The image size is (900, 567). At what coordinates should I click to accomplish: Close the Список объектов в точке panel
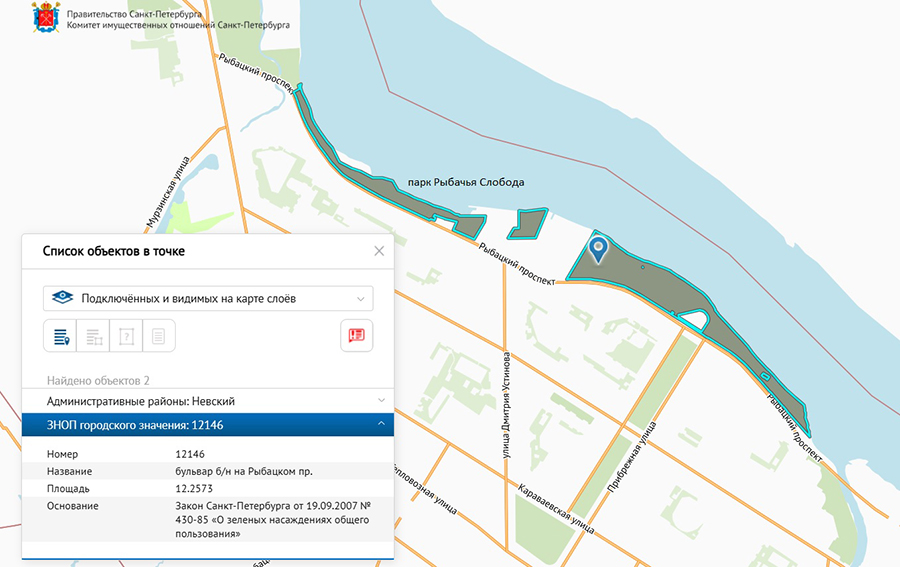coord(379,251)
